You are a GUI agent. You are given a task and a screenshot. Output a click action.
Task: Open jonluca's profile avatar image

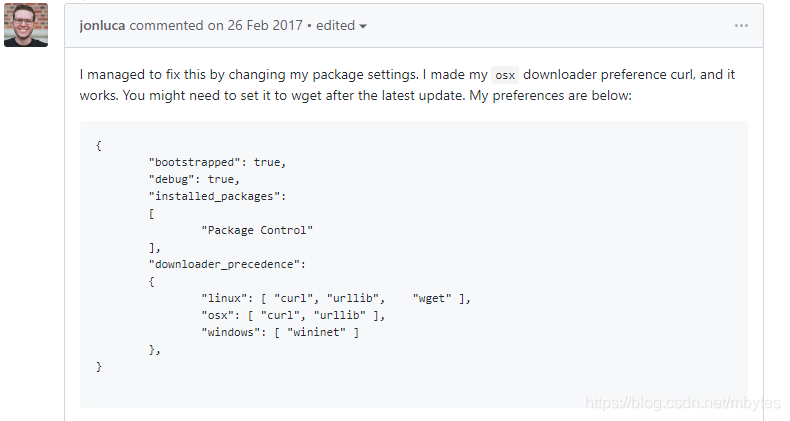26,25
